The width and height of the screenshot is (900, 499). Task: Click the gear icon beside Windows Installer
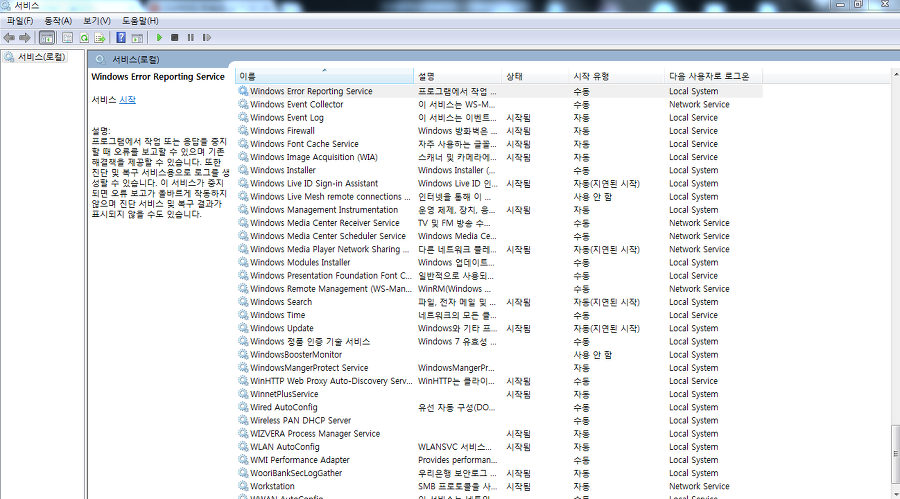coord(243,170)
